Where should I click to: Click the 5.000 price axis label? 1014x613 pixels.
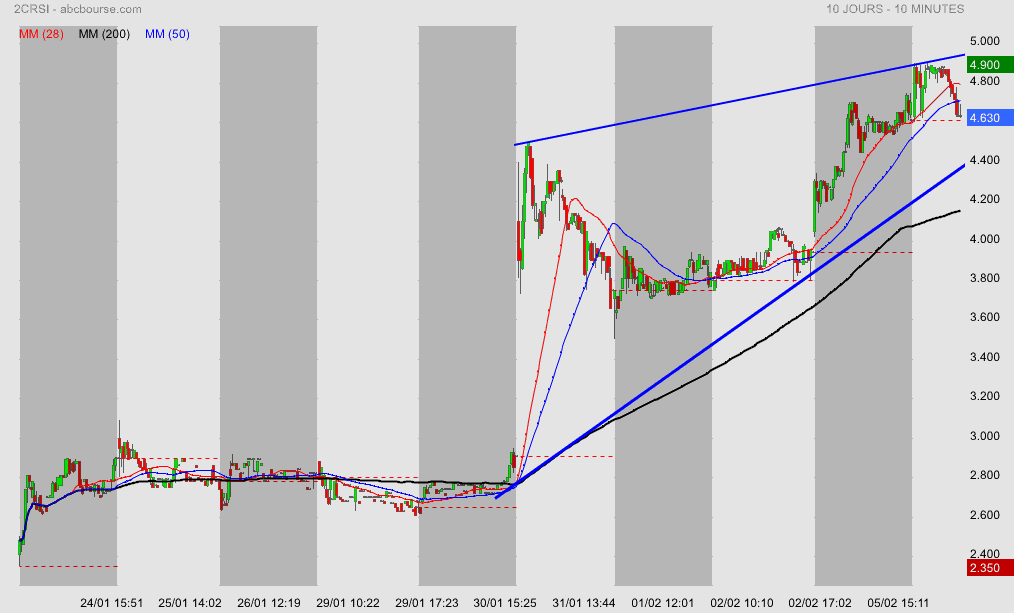[985, 41]
